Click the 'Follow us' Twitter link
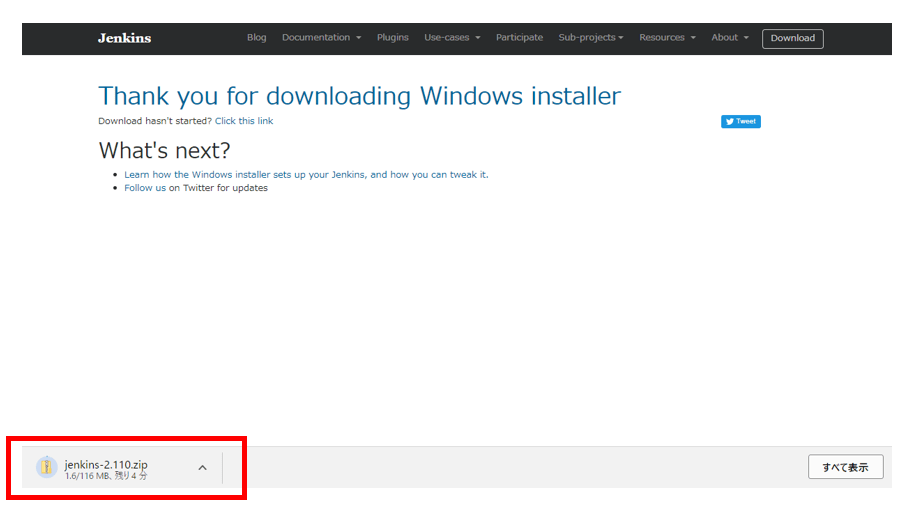Image resolution: width=909 pixels, height=510 pixels. pos(145,188)
